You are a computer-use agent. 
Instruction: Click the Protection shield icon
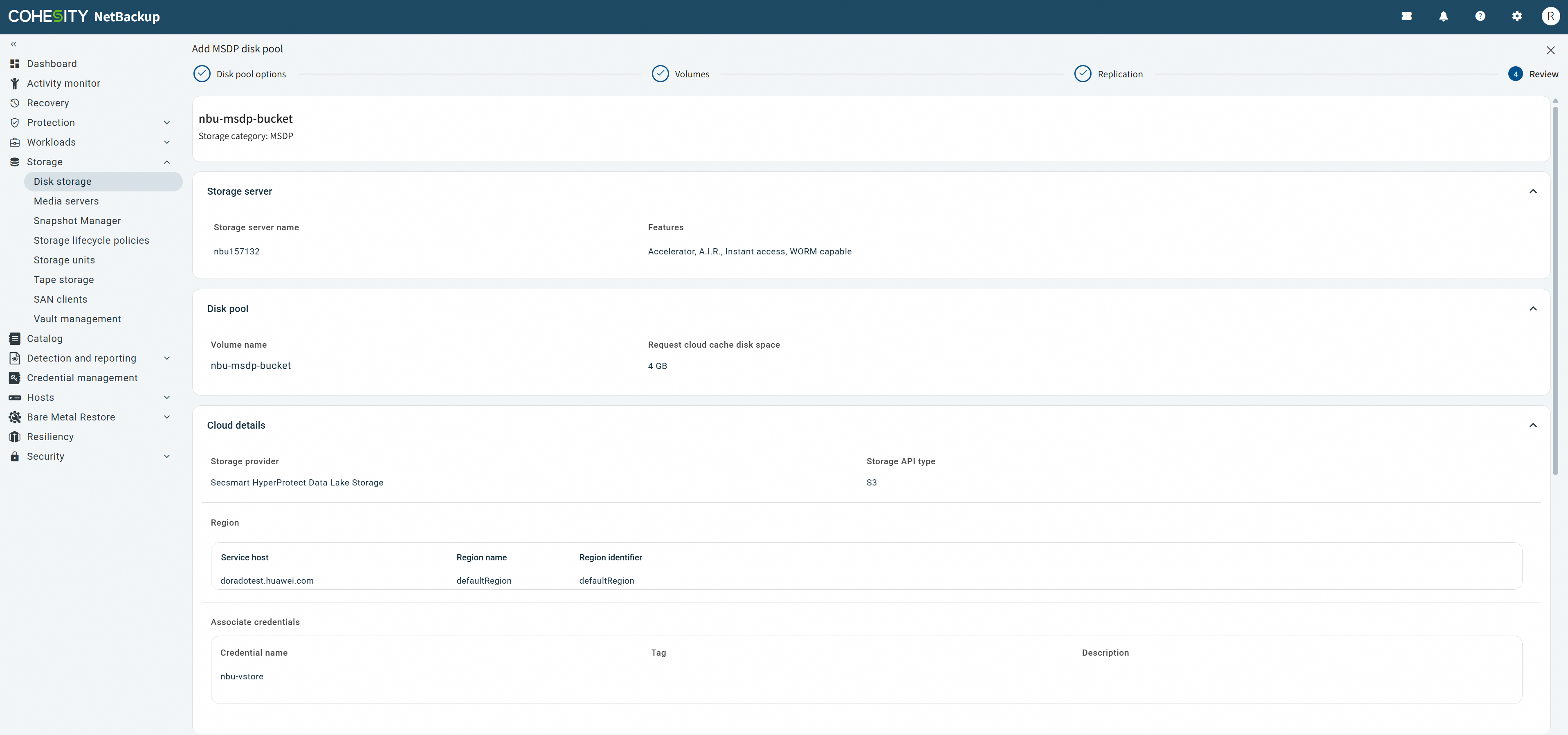pos(15,122)
